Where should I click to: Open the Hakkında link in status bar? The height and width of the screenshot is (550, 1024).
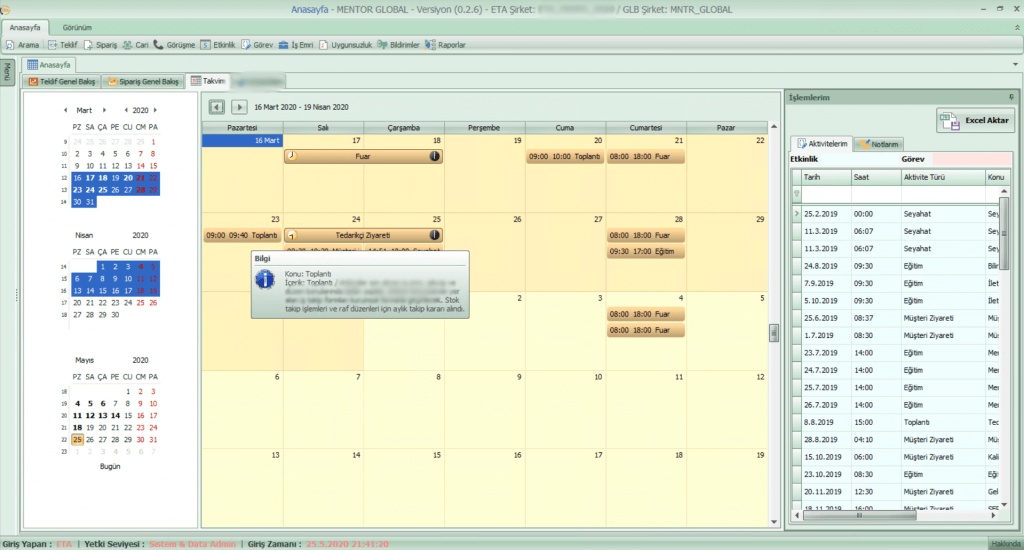[x=1006, y=543]
